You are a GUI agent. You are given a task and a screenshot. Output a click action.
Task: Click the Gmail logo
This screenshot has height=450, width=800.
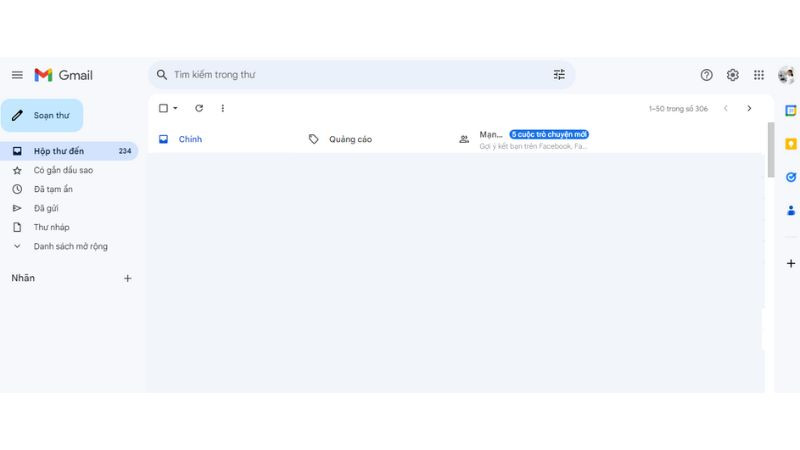pyautogui.click(x=63, y=75)
